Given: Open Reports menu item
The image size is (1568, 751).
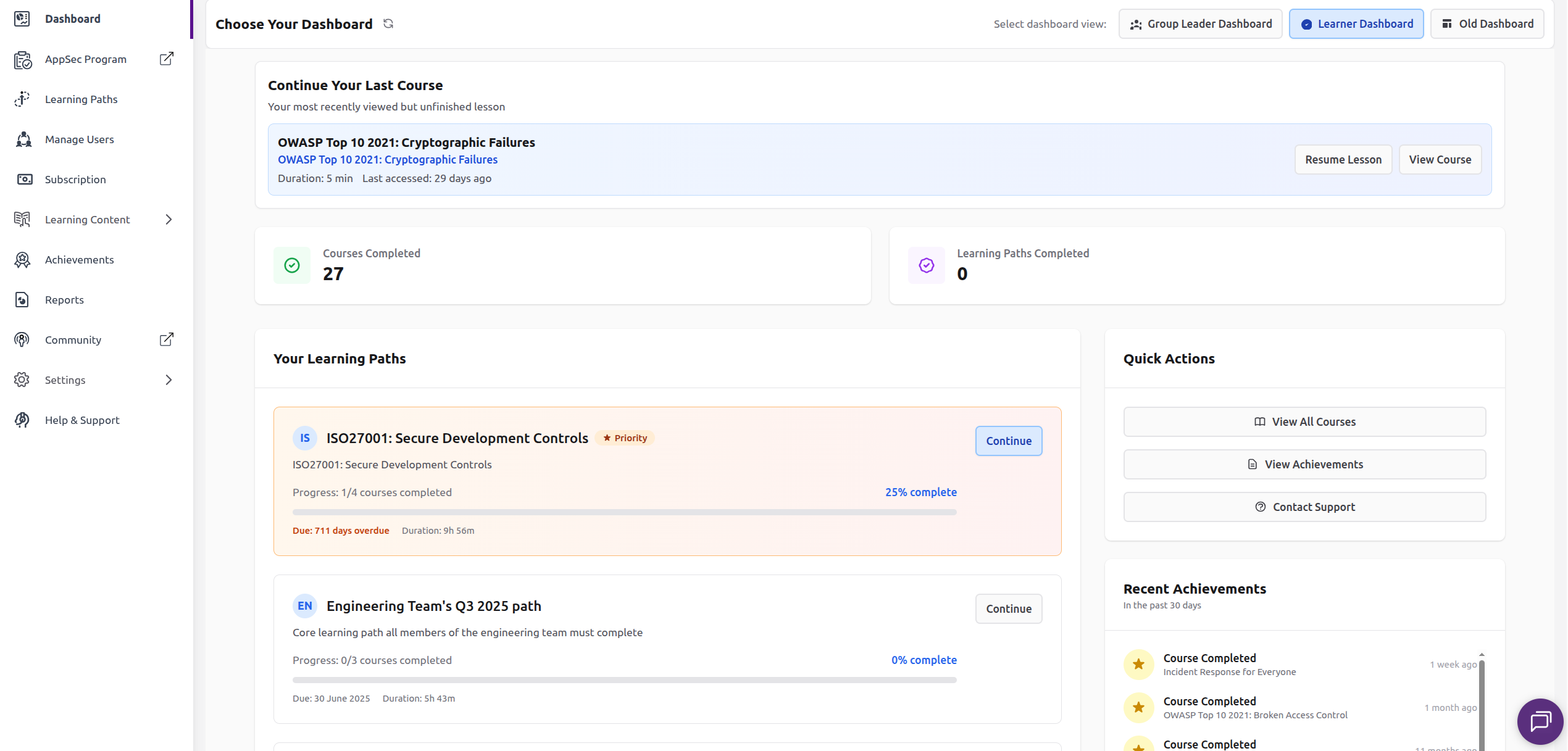Looking at the screenshot, I should [x=64, y=299].
